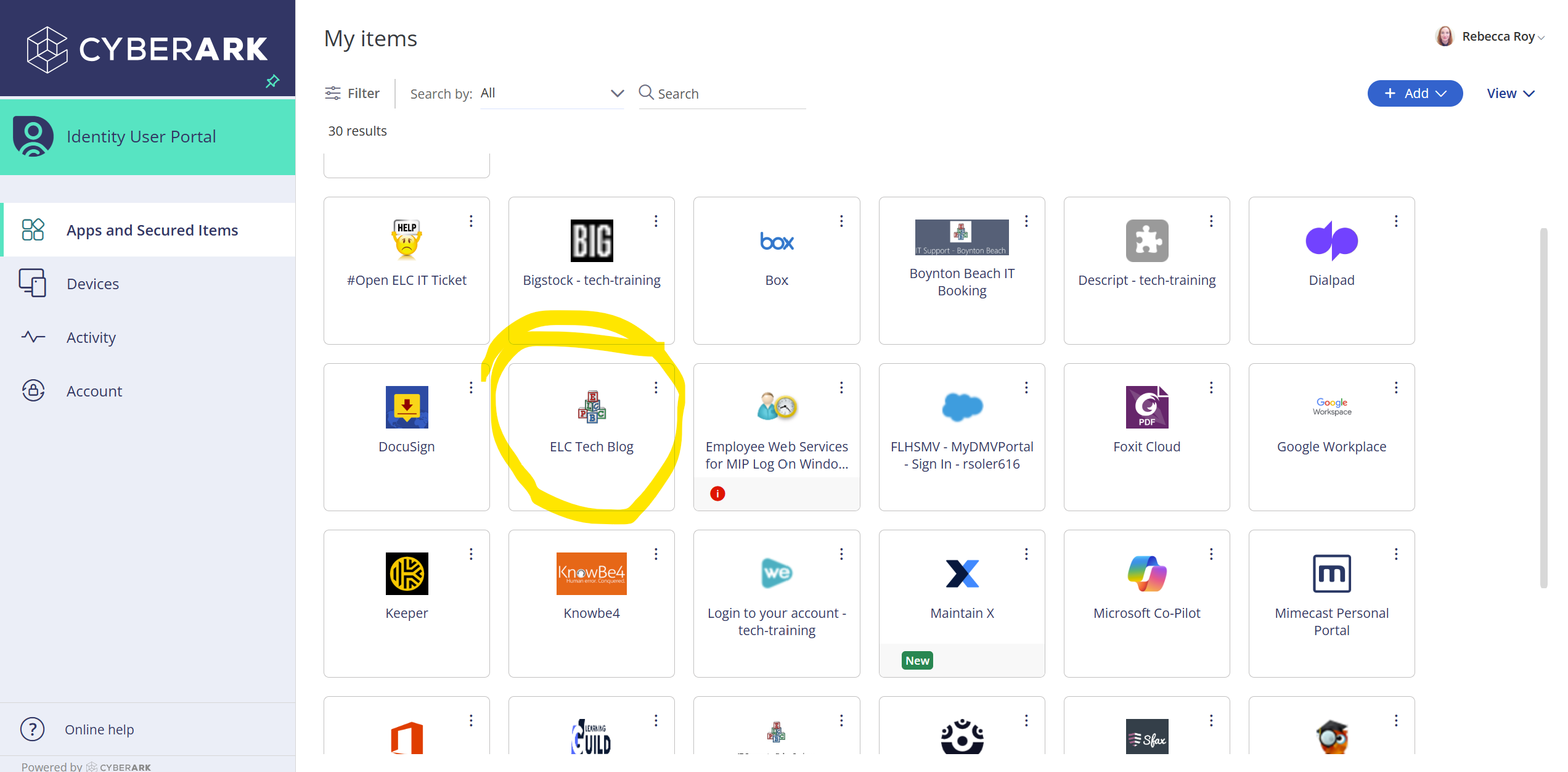Viewport: 1568px width, 772px height.
Task: Open the Online help link
Action: 99,729
